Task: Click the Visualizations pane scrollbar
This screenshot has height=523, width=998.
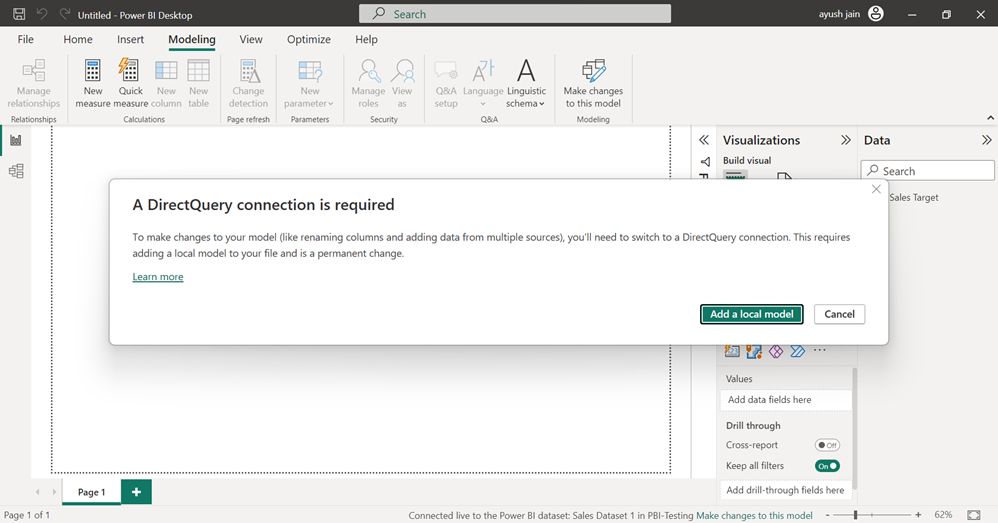Action: [x=855, y=428]
